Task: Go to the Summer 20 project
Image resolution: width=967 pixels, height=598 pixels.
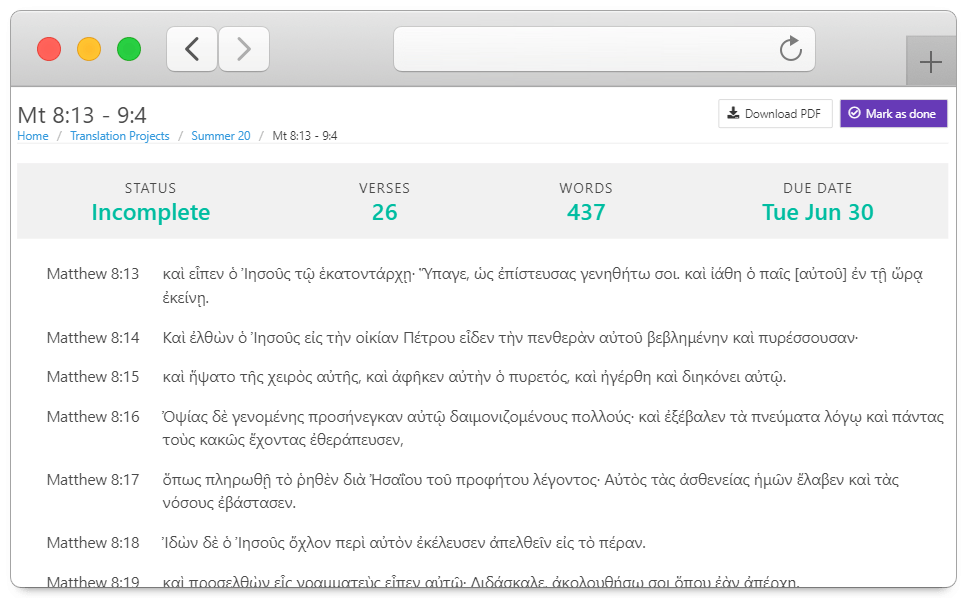Action: point(221,135)
